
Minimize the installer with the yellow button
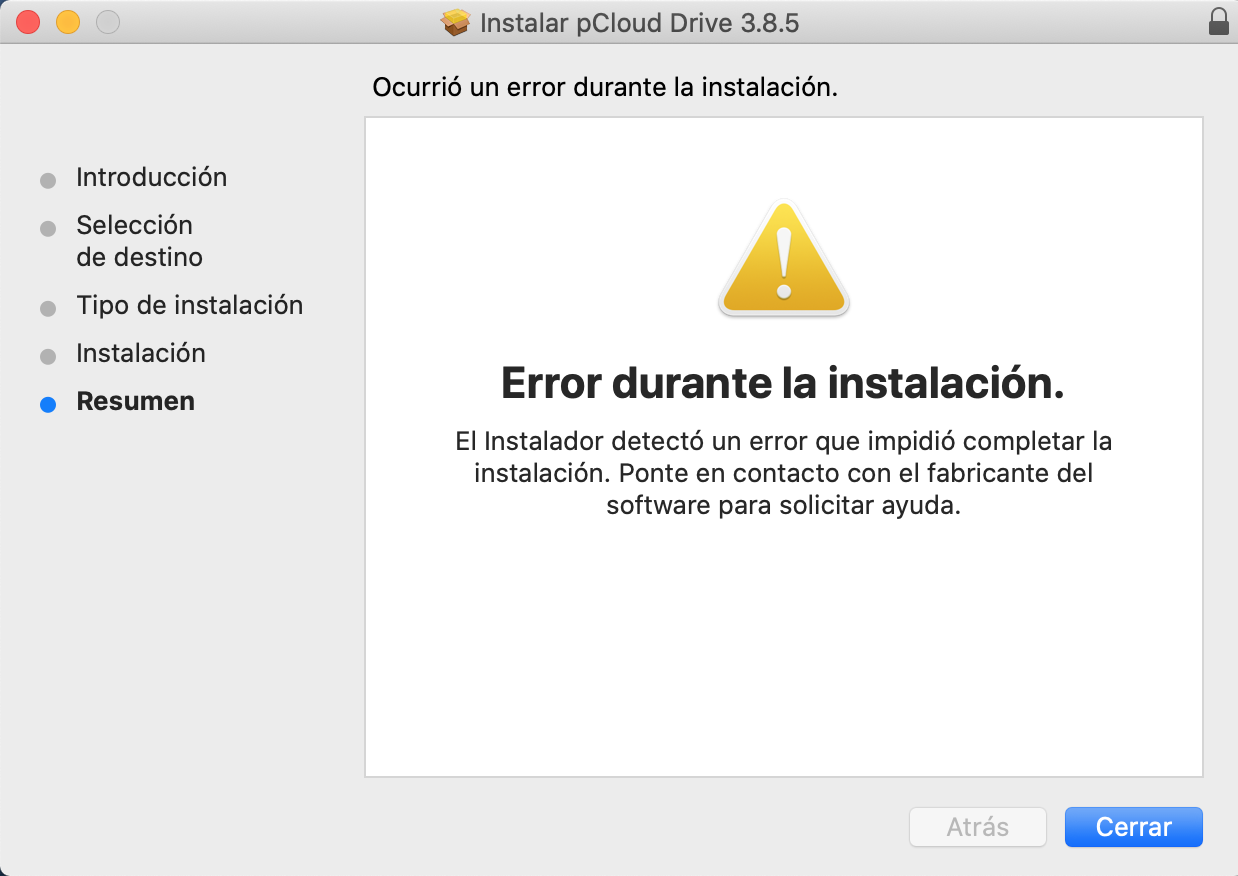[x=68, y=21]
